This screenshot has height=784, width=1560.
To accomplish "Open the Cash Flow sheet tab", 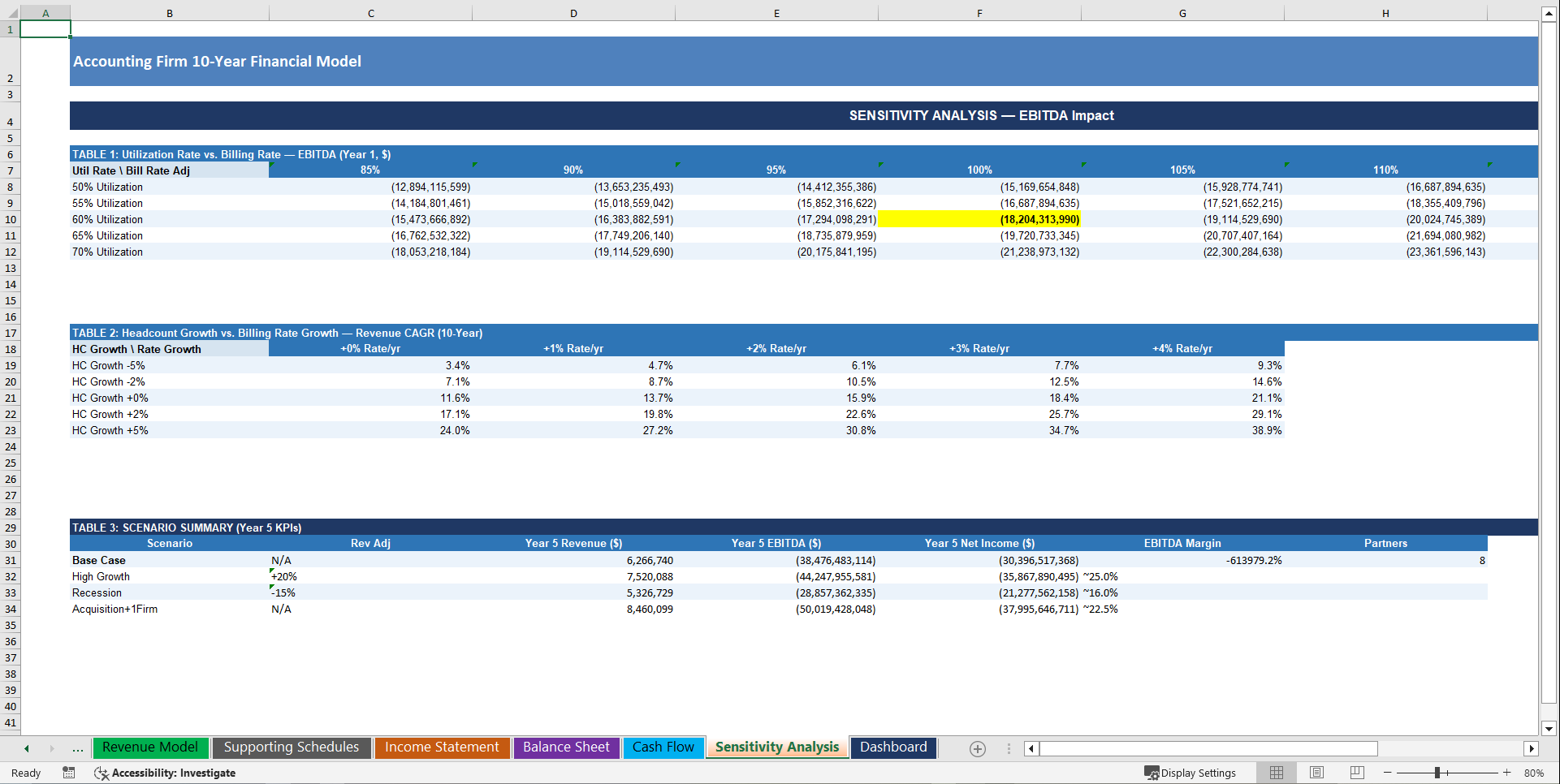I will tap(663, 747).
